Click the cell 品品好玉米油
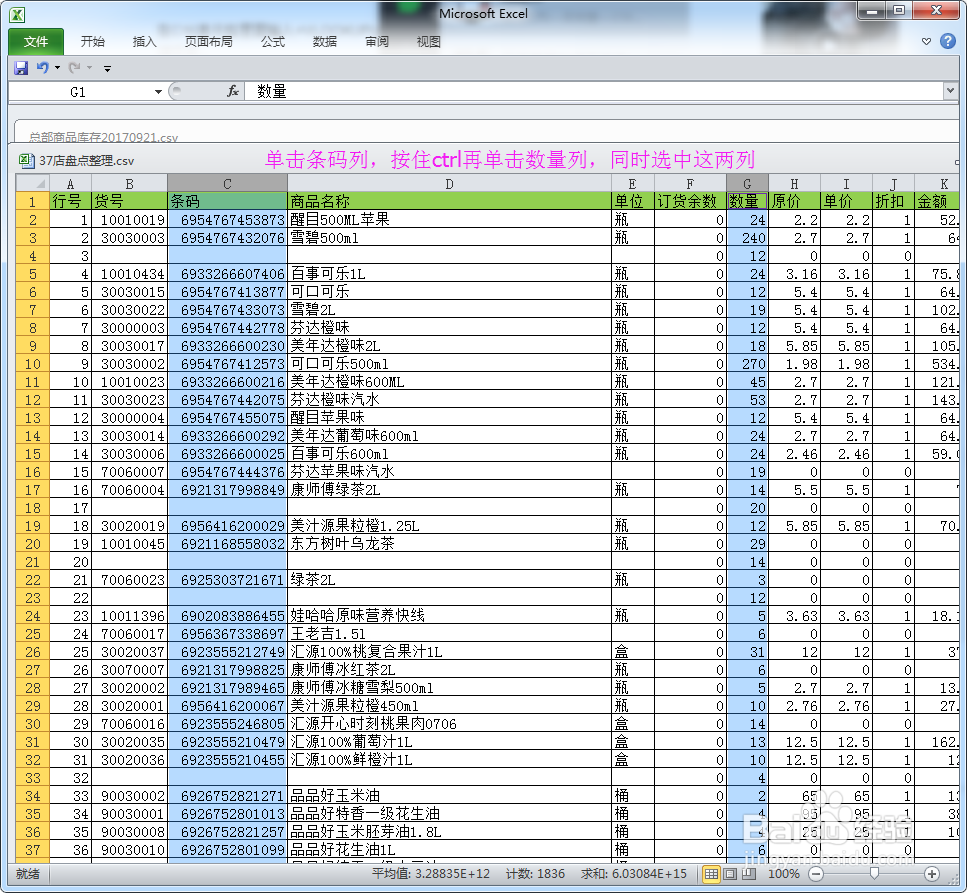 (449, 796)
